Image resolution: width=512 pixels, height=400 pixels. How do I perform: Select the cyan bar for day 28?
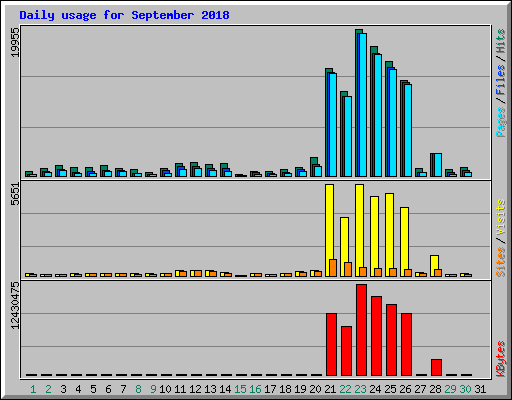pos(438,165)
